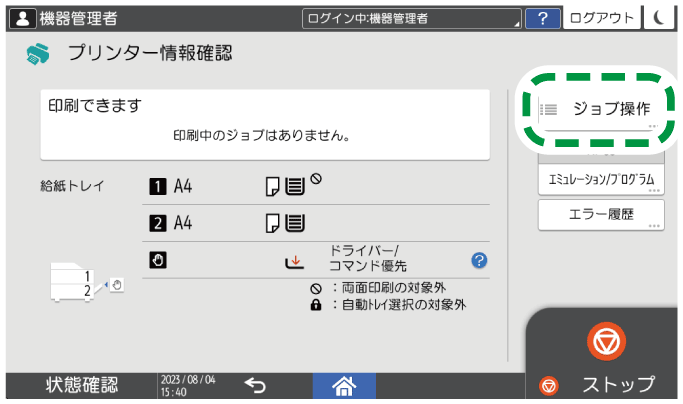Open help for ドライバー/コマンド優先
This screenshot has height=404, width=683.
[x=479, y=261]
